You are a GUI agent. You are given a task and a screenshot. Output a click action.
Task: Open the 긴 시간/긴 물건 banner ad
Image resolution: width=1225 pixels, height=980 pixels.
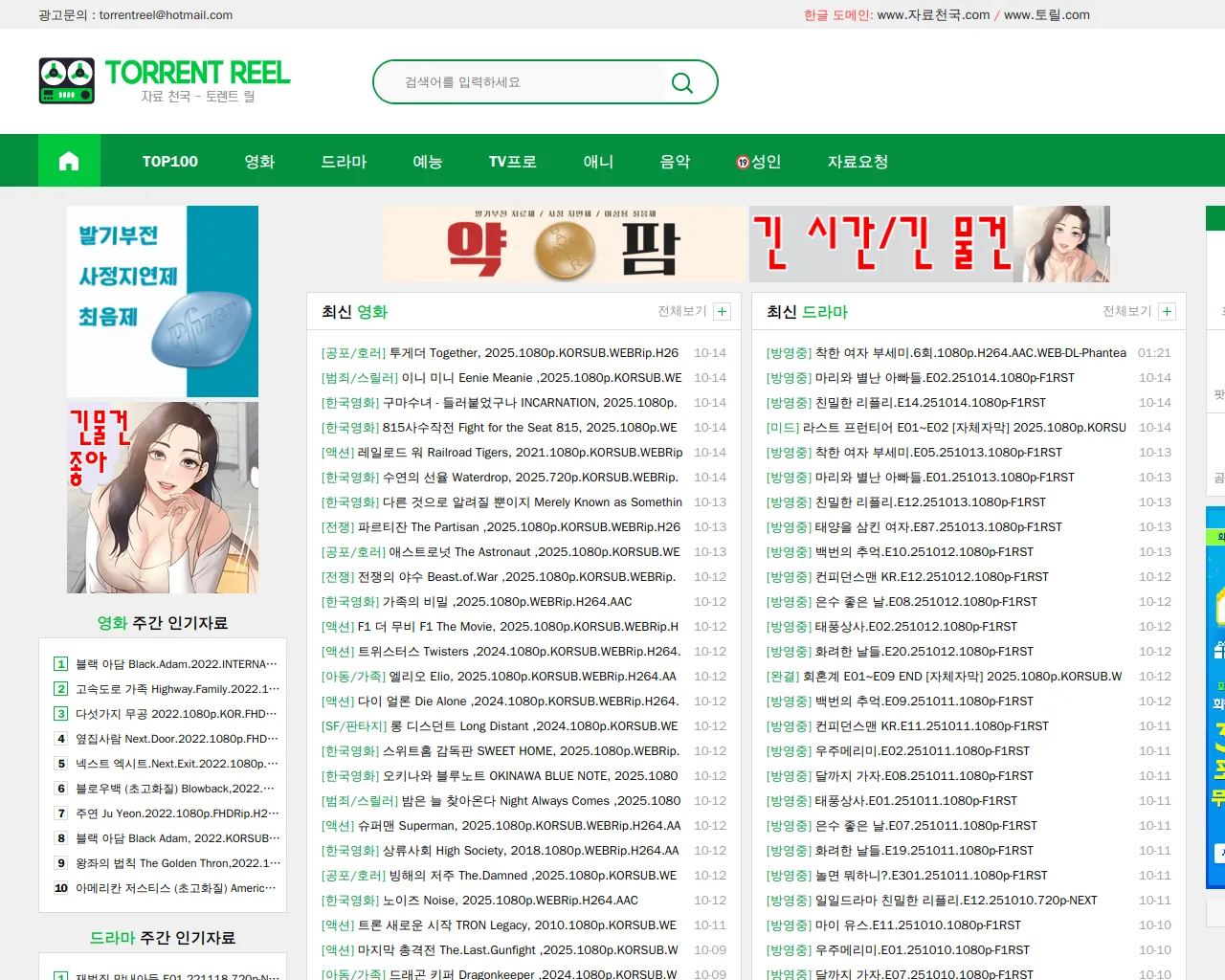tap(930, 244)
